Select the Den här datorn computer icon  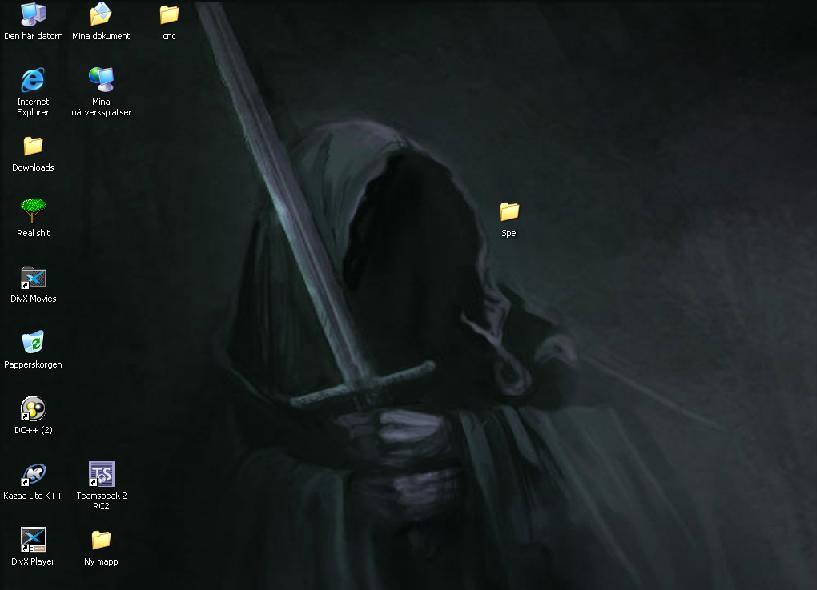pos(33,15)
